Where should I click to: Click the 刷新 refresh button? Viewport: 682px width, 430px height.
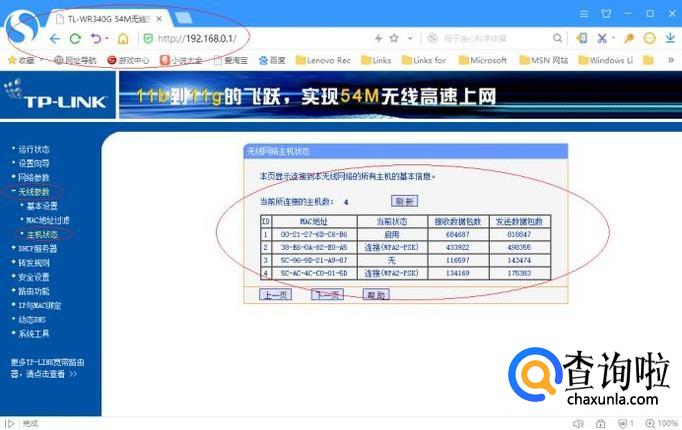(405, 201)
